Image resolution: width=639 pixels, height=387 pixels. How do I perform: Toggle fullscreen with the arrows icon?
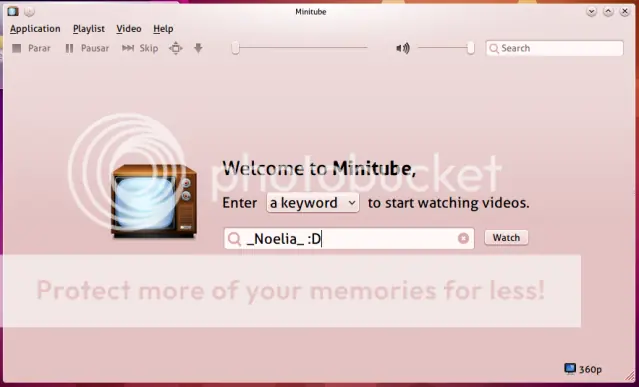(176, 48)
